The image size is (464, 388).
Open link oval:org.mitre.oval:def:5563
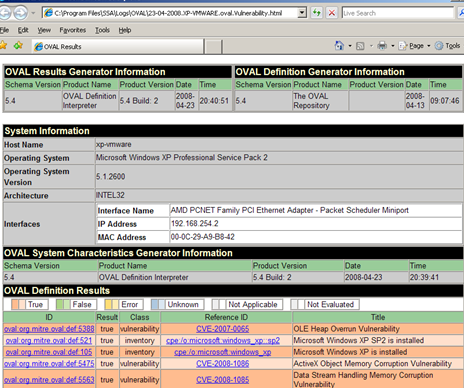click(49, 380)
